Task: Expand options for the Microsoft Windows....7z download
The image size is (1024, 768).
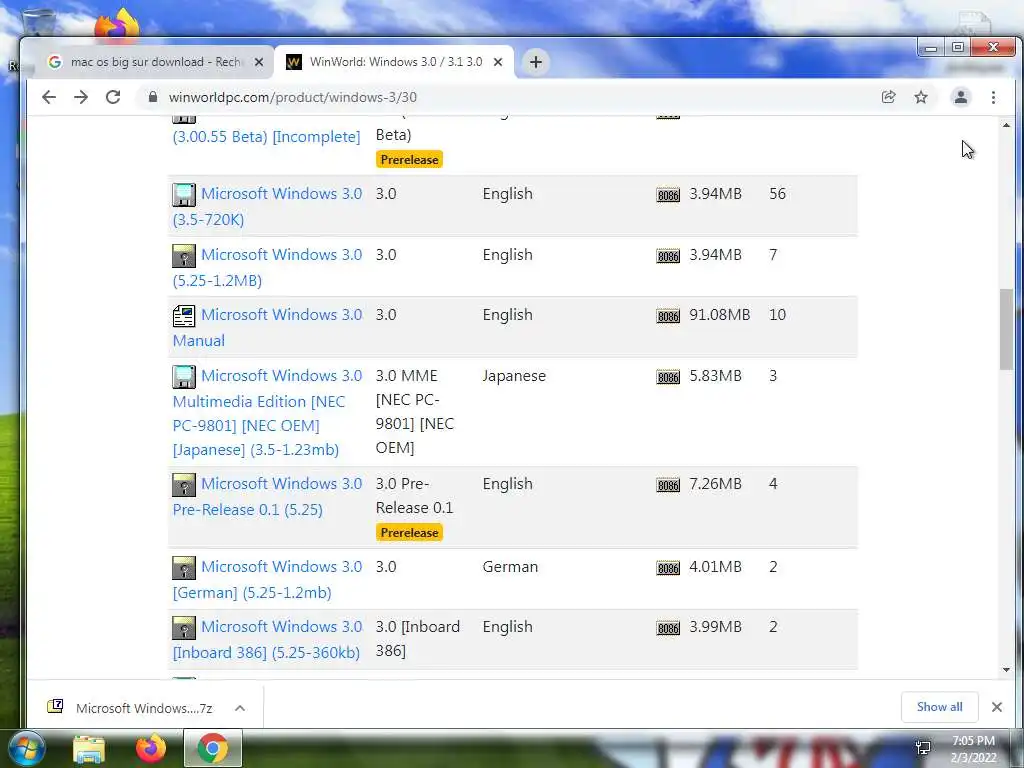Action: (240, 708)
